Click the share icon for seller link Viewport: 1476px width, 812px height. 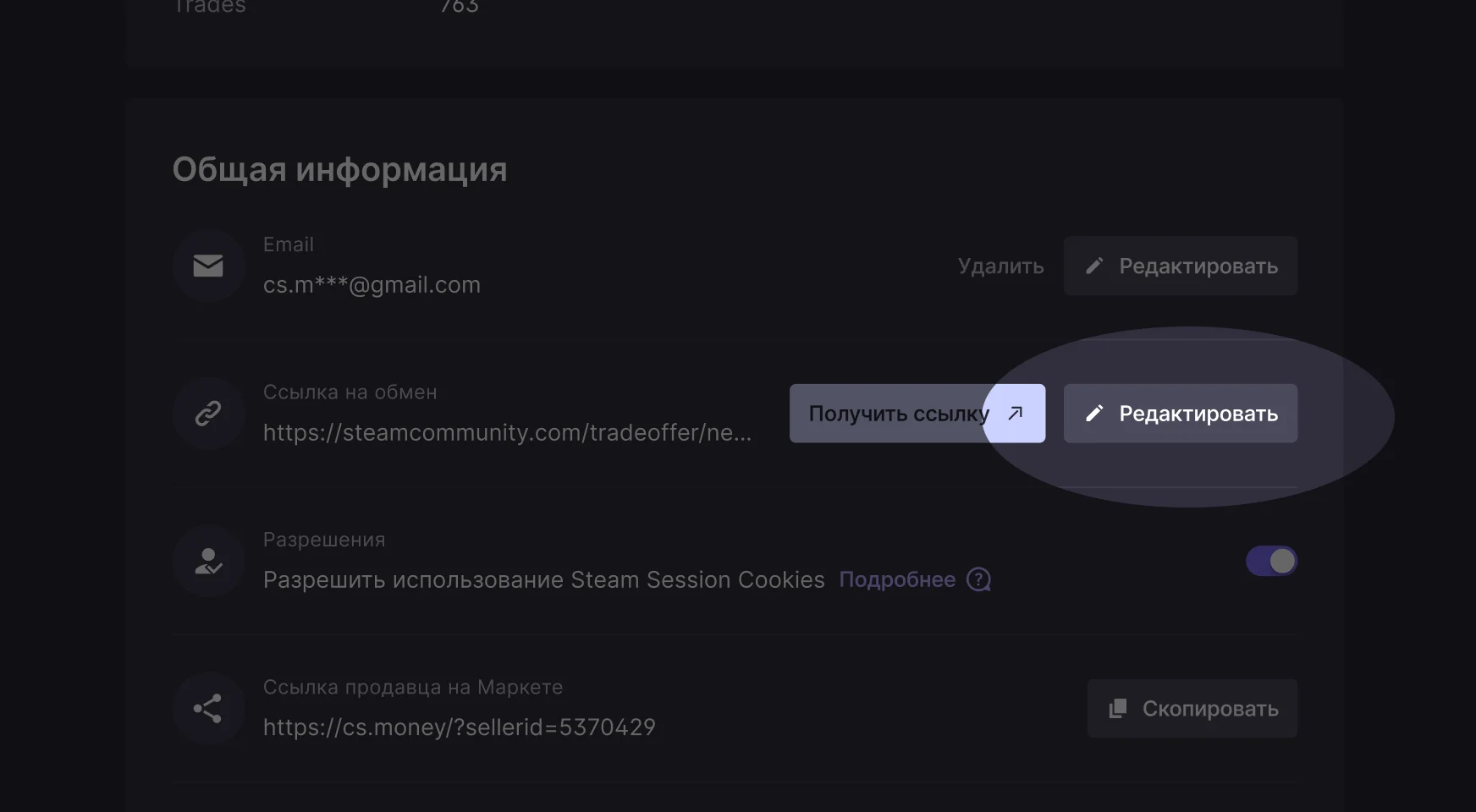pyautogui.click(x=208, y=708)
